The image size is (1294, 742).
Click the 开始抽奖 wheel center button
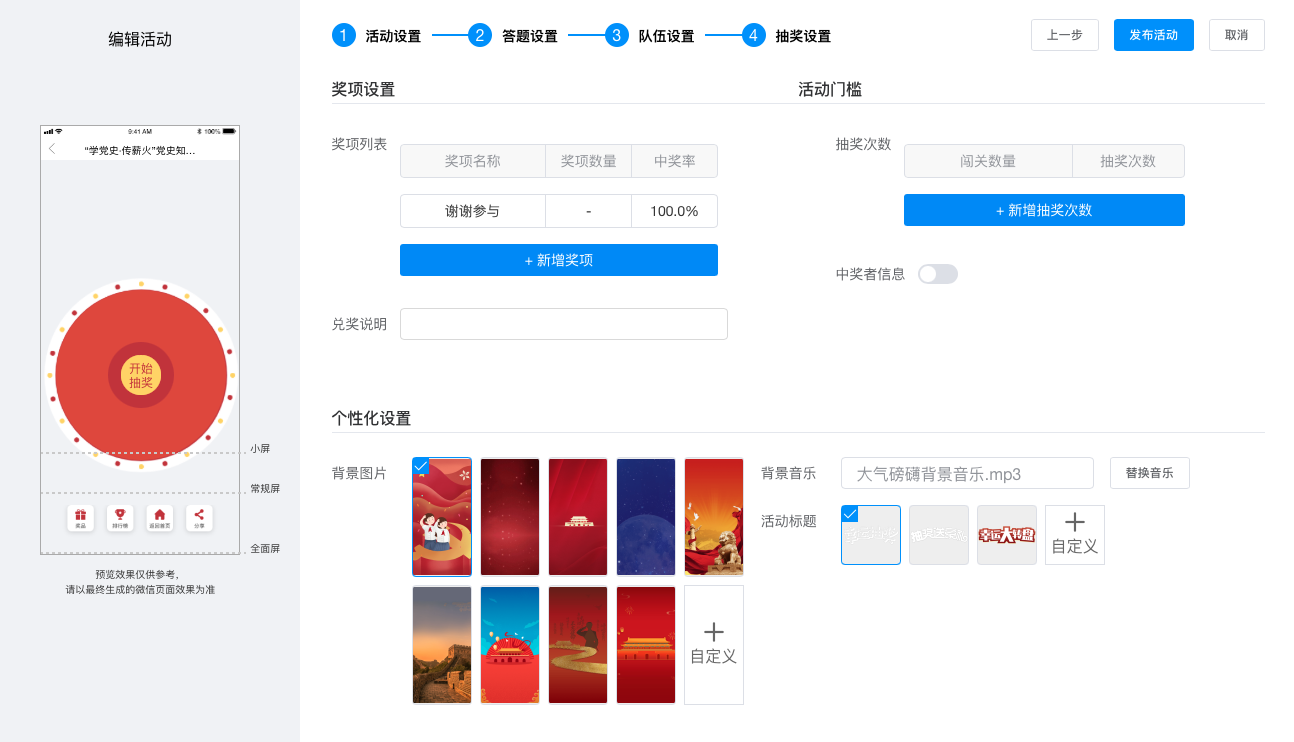point(141,376)
